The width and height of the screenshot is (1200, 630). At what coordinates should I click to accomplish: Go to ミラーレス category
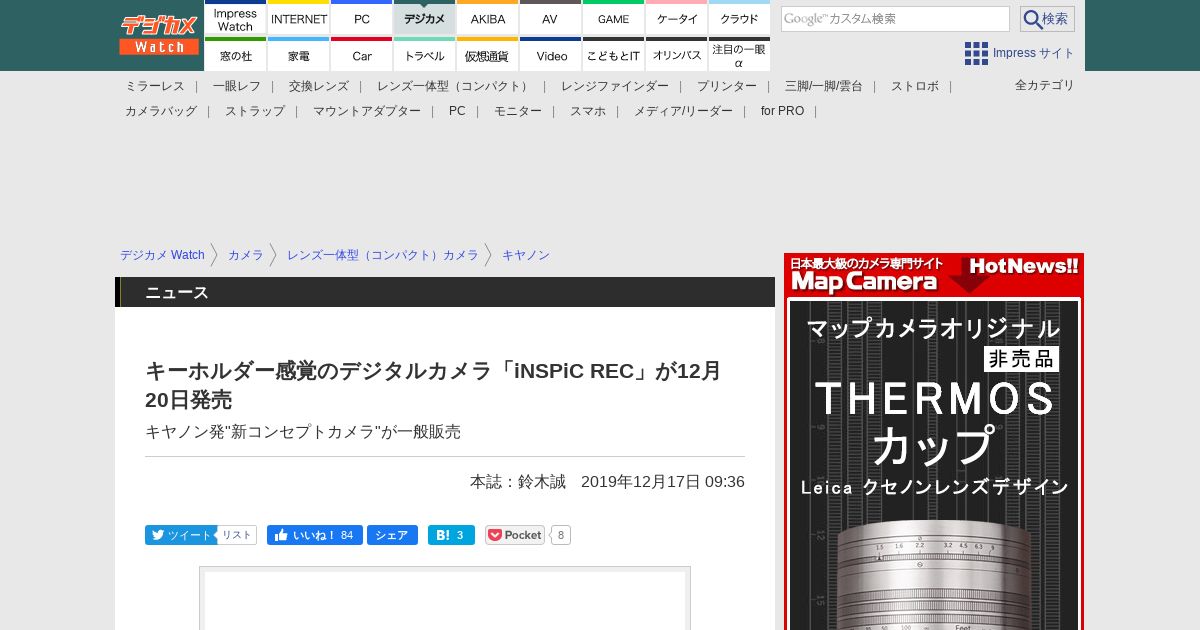click(x=155, y=86)
